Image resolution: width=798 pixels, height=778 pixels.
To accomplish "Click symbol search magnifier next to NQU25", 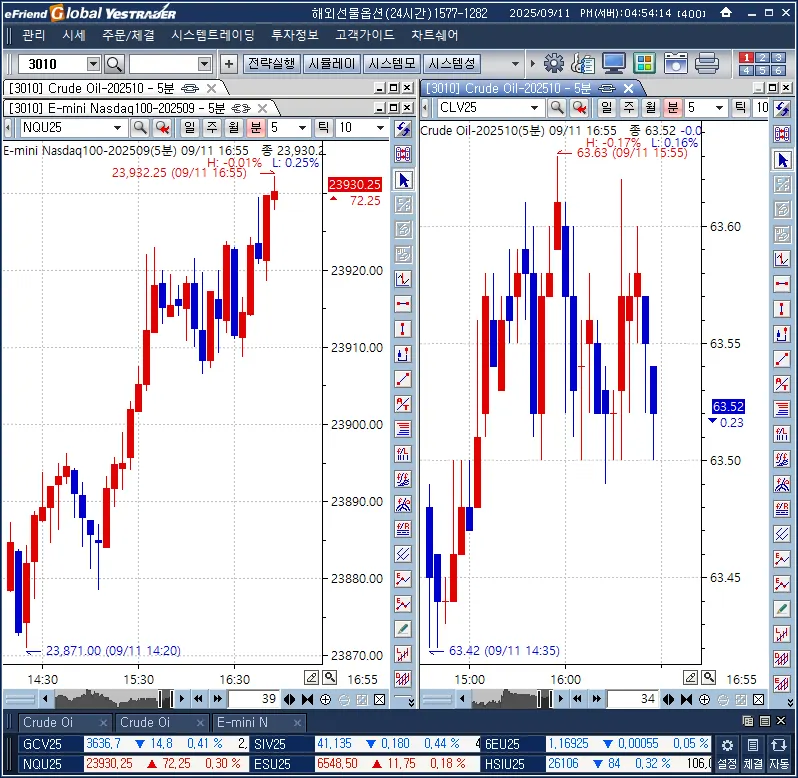I will pyautogui.click(x=139, y=127).
